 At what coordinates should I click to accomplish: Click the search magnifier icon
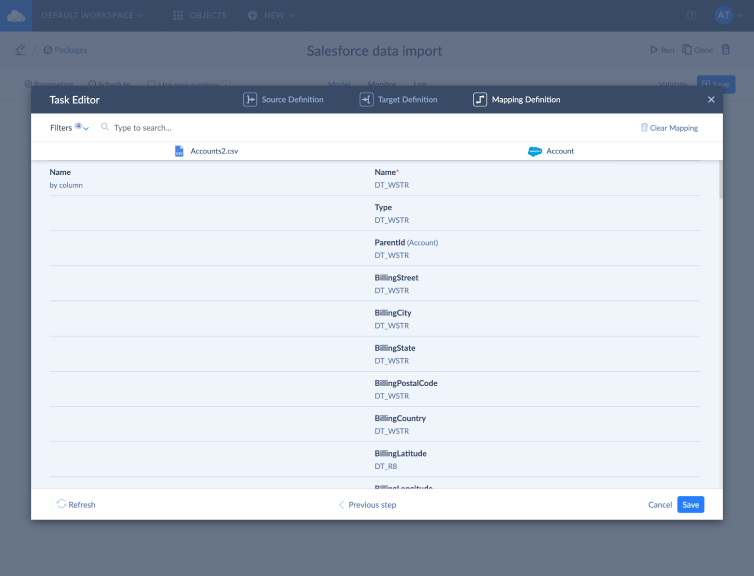pos(104,127)
